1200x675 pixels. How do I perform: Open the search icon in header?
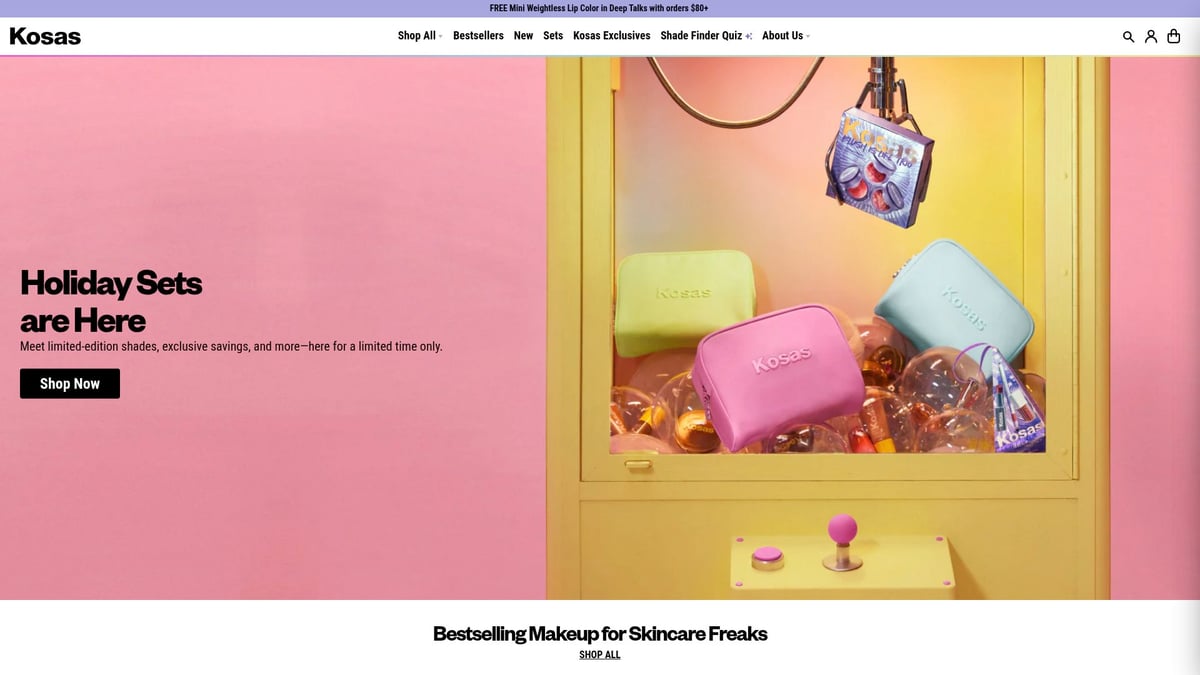tap(1128, 36)
